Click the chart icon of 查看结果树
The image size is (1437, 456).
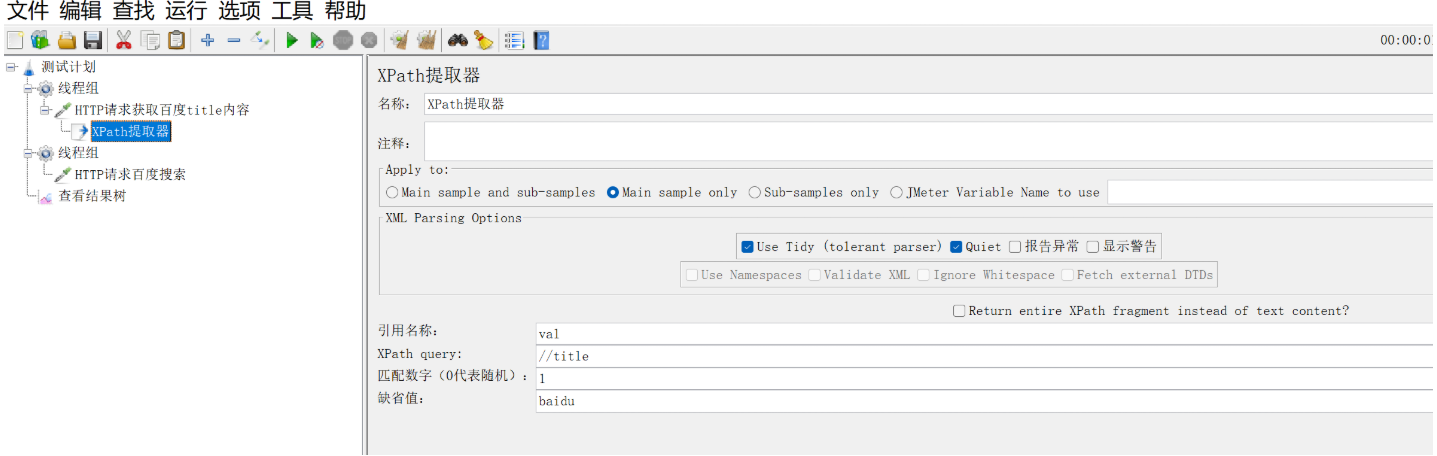pyautogui.click(x=46, y=196)
